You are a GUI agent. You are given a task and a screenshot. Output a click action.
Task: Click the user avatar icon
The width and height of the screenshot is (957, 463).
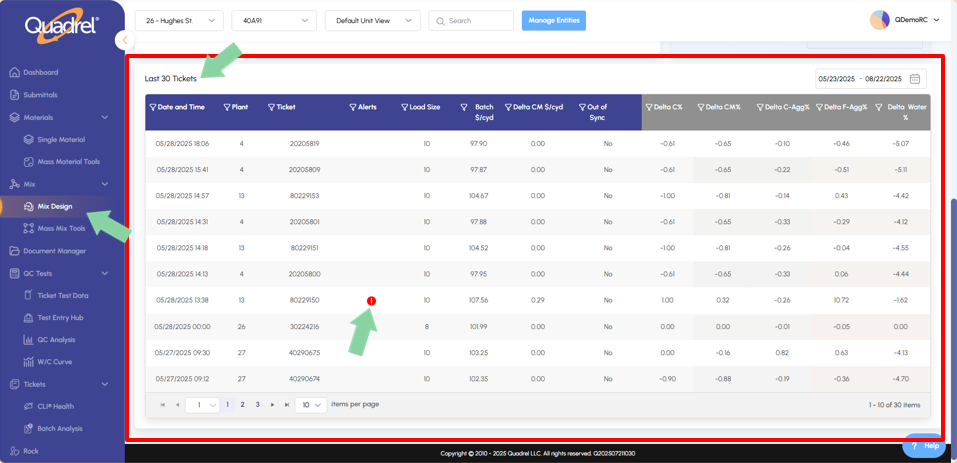coord(879,20)
